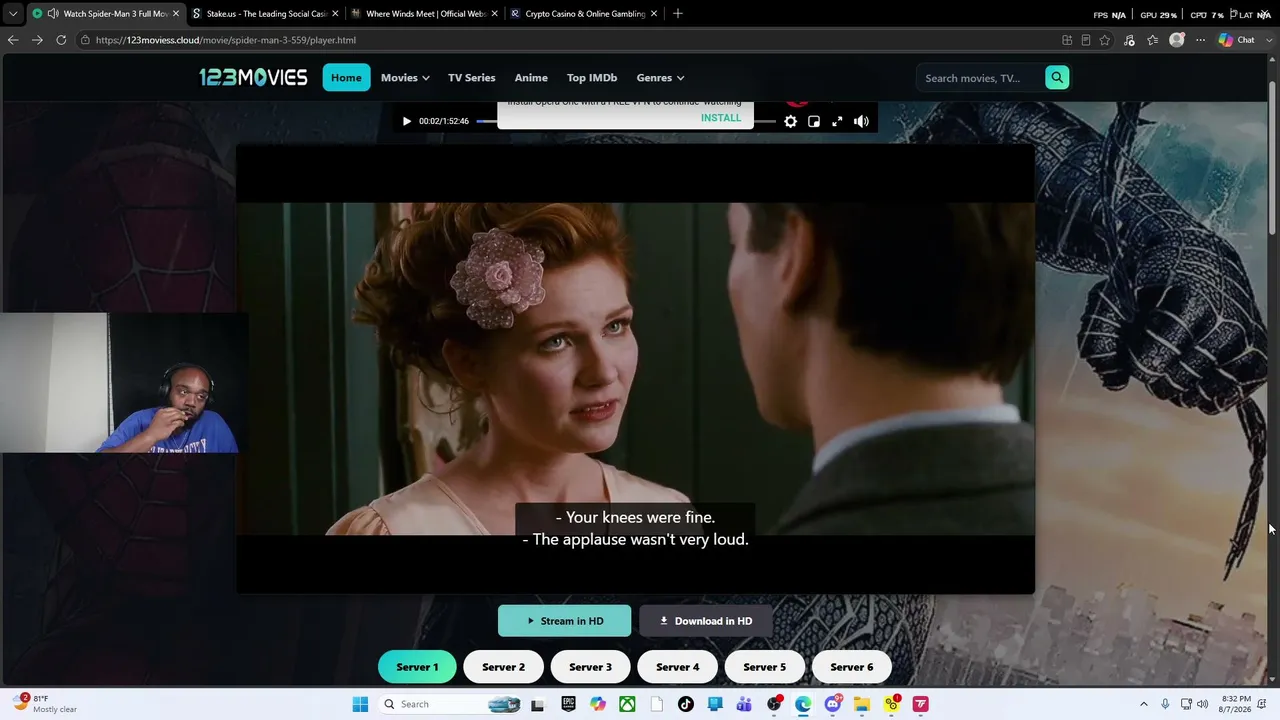Image resolution: width=1280 pixels, height=720 pixels.
Task: Click the browser address bar URL
Action: [226, 40]
